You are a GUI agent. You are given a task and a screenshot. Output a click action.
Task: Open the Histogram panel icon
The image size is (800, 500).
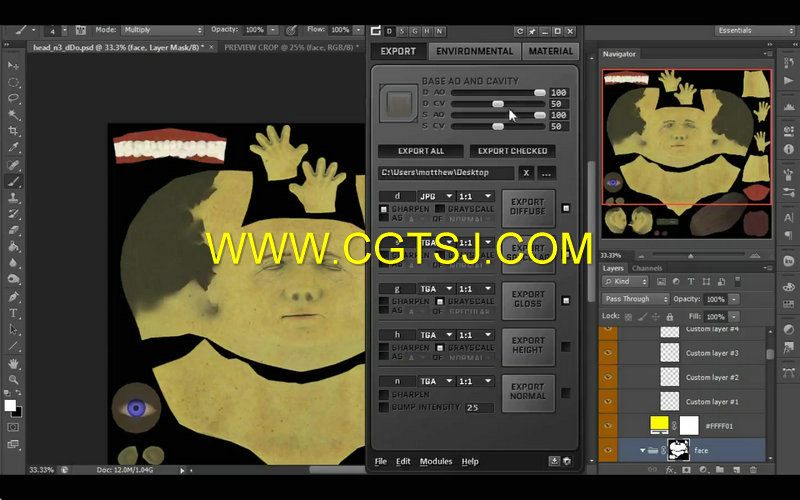(788, 107)
